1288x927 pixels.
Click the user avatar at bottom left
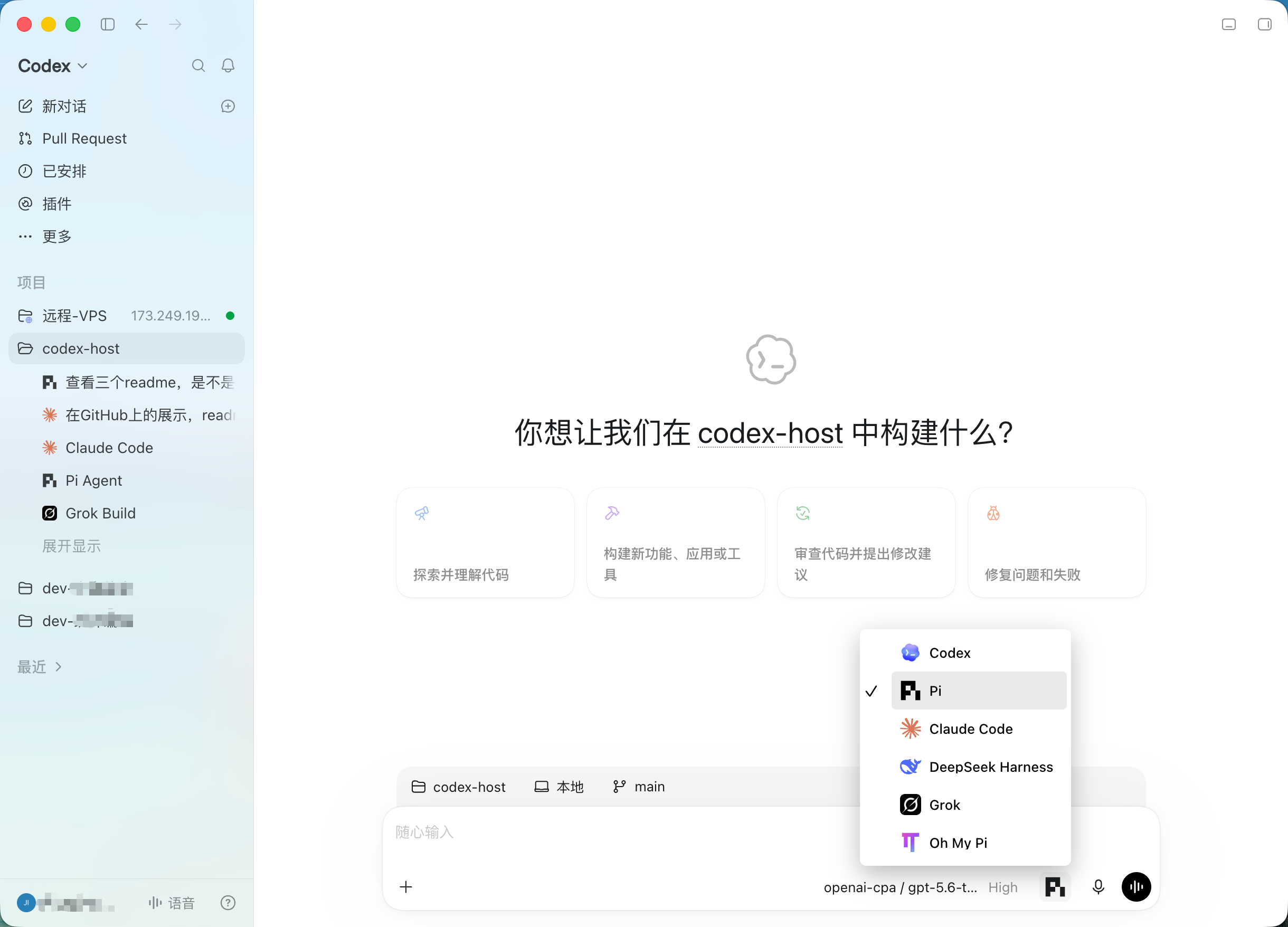pos(26,903)
